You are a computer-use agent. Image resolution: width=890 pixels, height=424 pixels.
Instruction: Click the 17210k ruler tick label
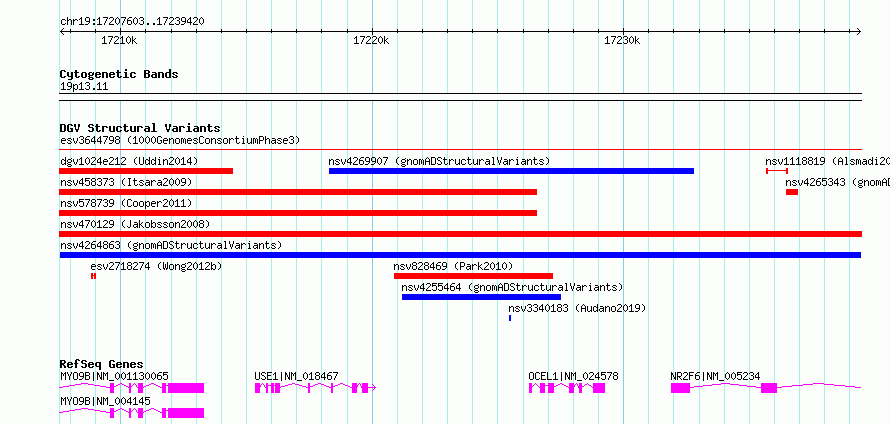(x=119, y=40)
